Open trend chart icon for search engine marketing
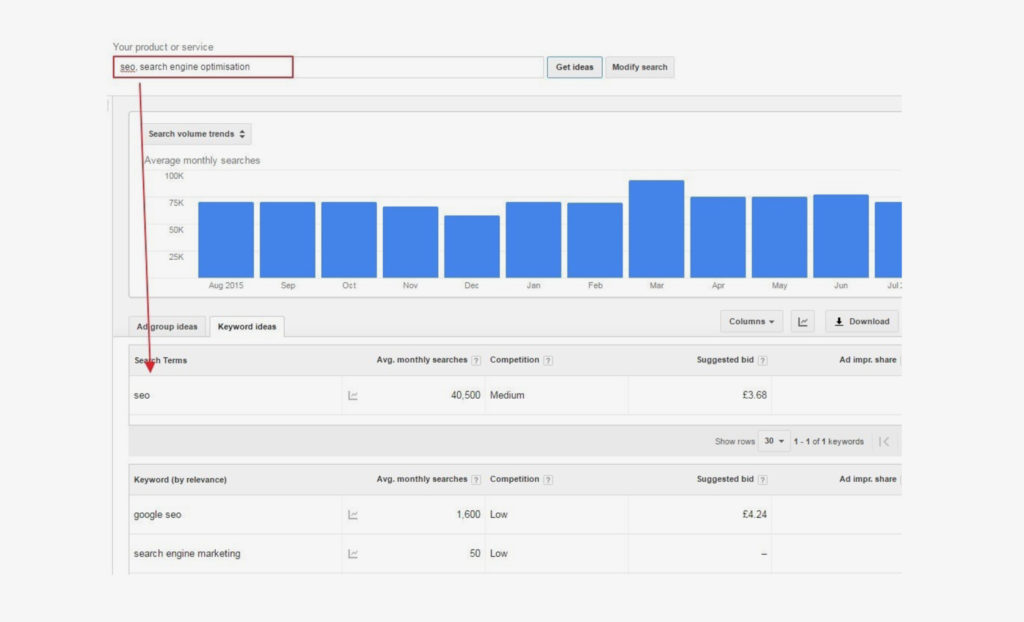The image size is (1024, 622). pyautogui.click(x=353, y=554)
